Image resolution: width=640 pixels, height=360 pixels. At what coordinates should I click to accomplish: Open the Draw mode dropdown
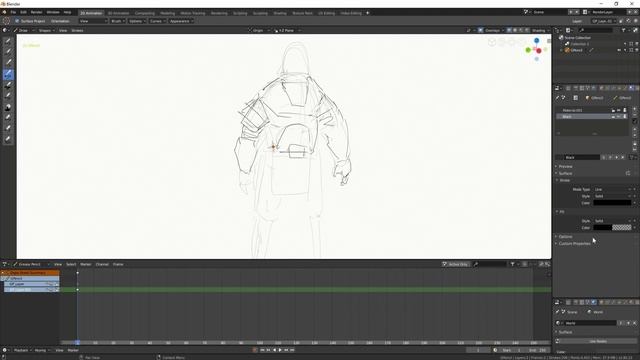point(24,30)
